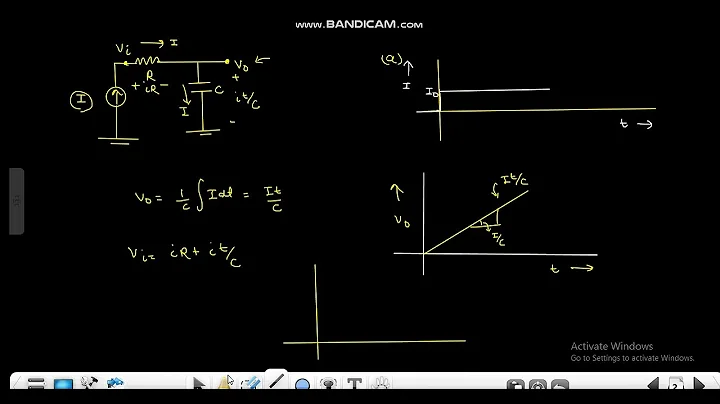Select the diagonal line drawing tool
The image size is (720, 404).
click(276, 381)
